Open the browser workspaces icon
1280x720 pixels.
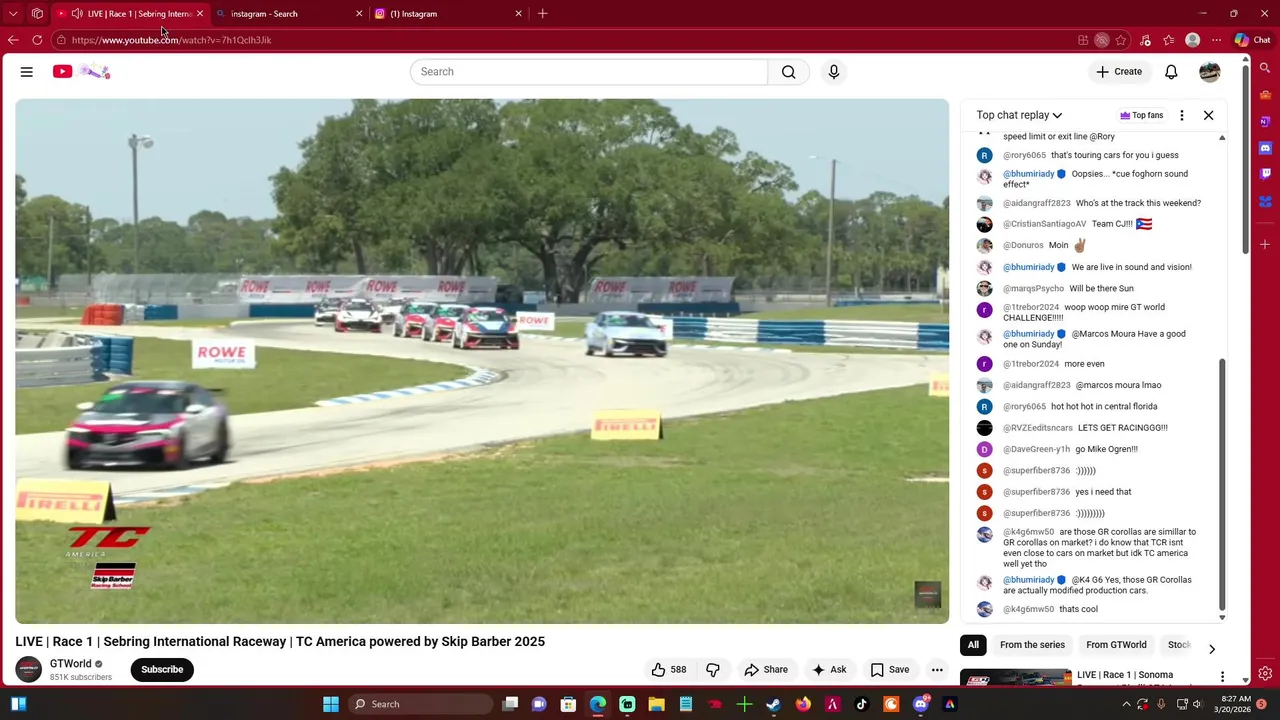[37, 14]
